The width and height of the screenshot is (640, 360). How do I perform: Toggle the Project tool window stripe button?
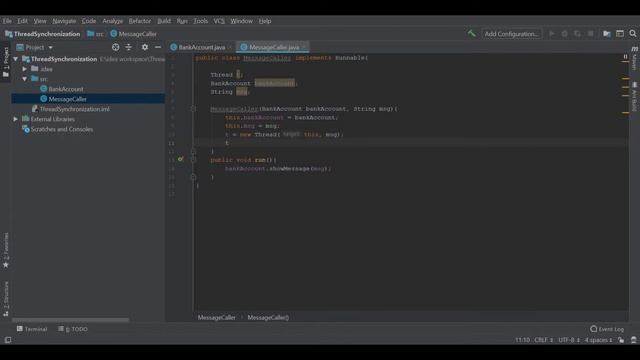pyautogui.click(x=6, y=62)
